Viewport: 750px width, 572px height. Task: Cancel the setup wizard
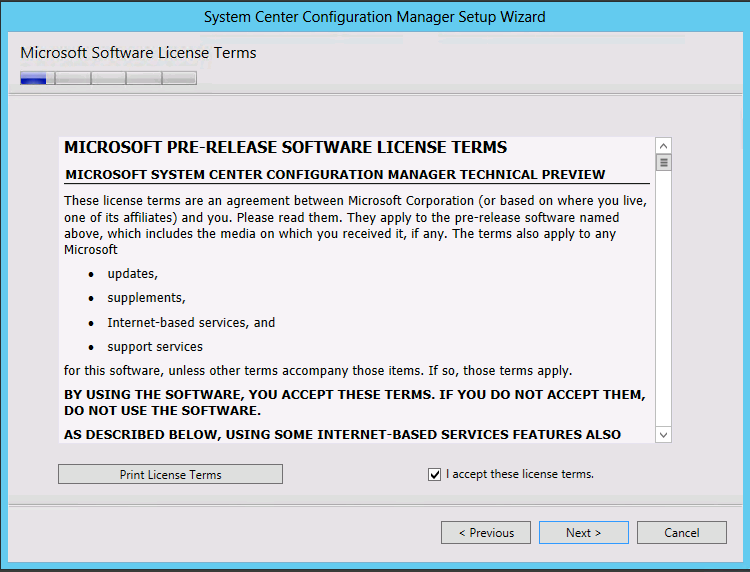682,533
